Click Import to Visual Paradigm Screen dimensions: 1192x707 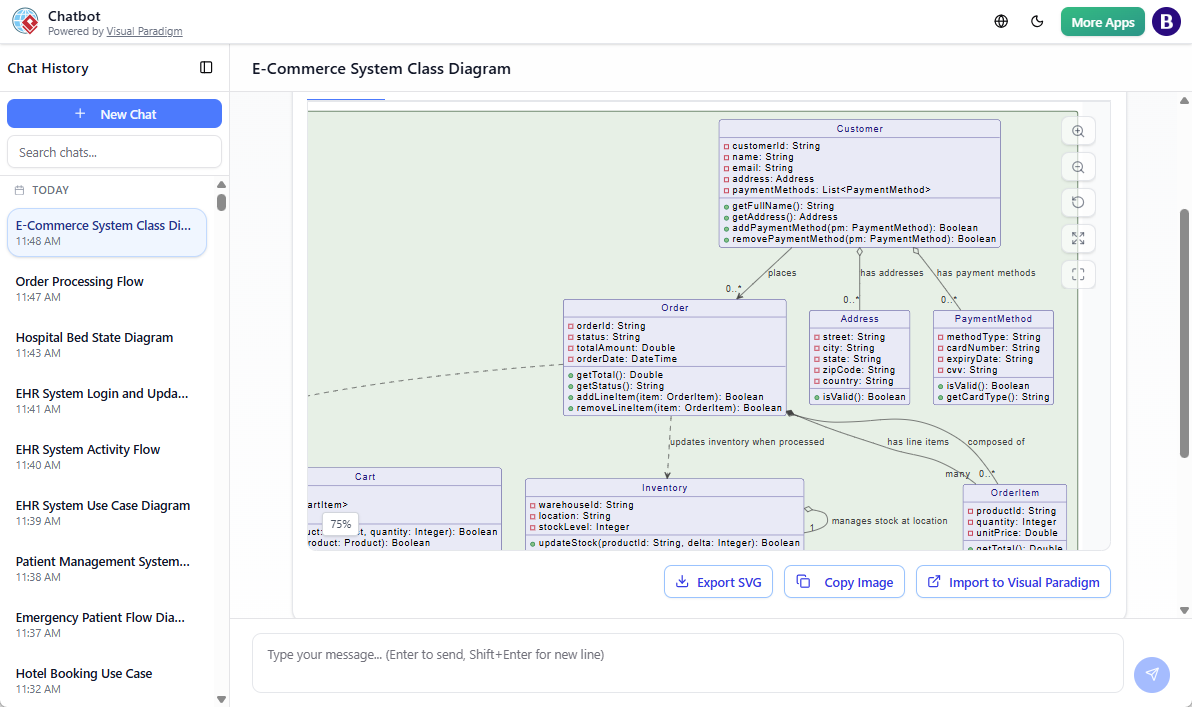point(1013,581)
